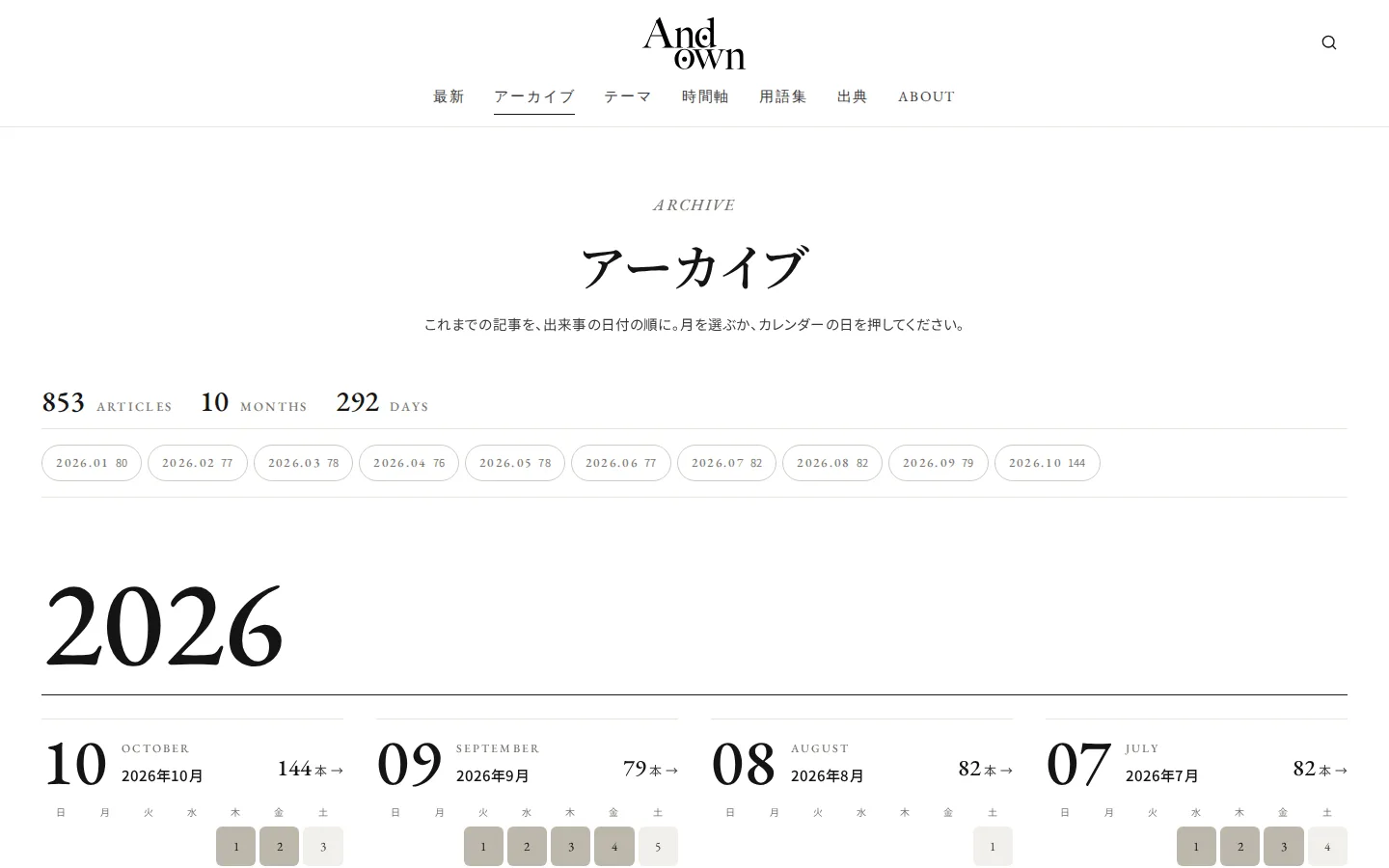Visit the 用語集 glossary page
The width and height of the screenshot is (1389, 868).
783,96
